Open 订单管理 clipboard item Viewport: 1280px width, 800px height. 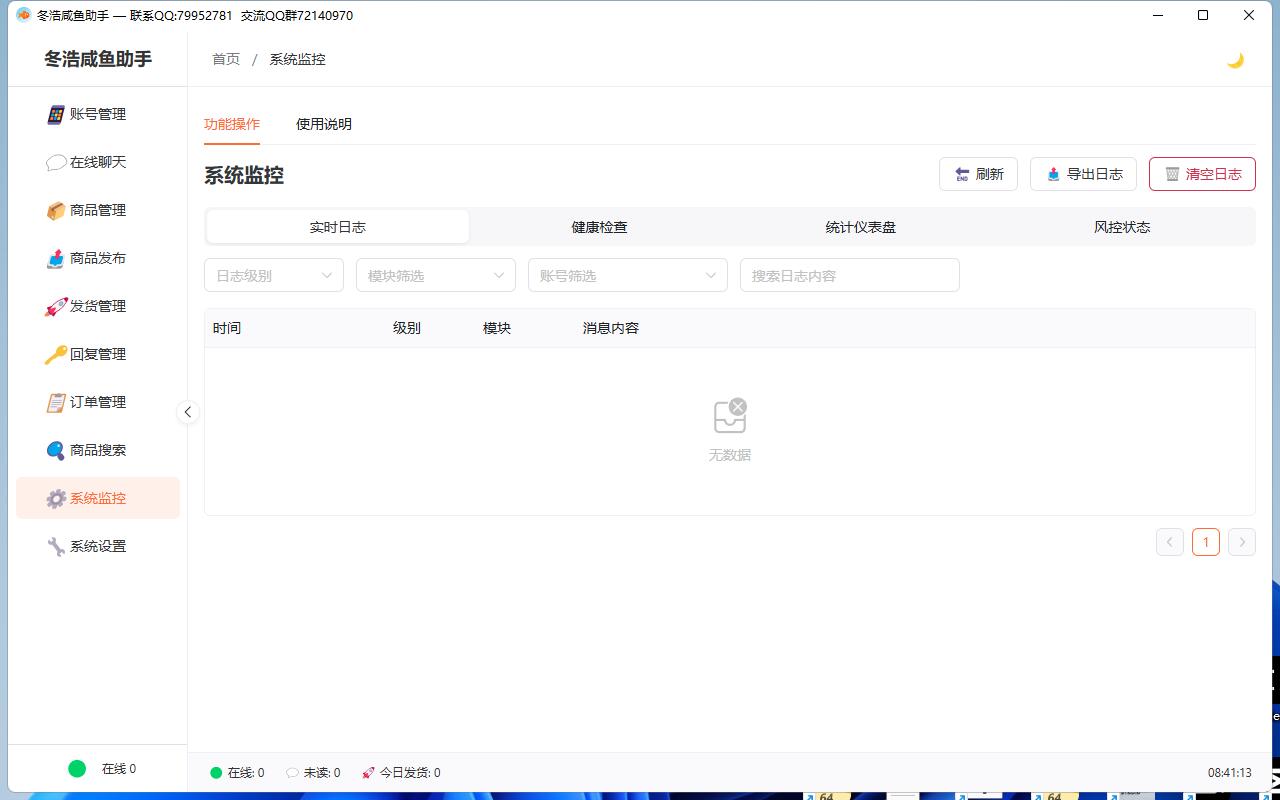(98, 402)
